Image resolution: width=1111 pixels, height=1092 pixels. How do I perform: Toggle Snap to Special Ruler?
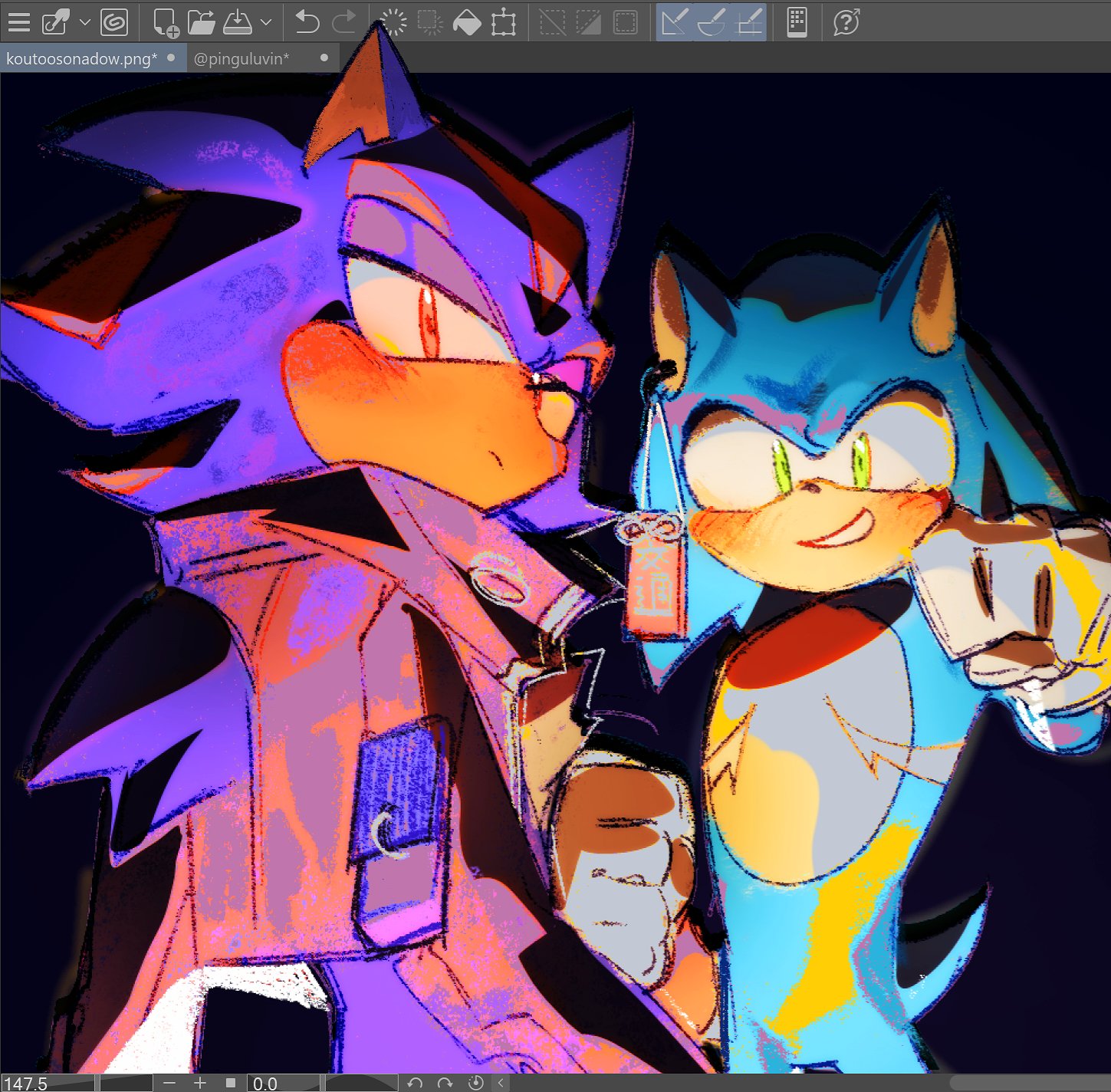(712, 22)
